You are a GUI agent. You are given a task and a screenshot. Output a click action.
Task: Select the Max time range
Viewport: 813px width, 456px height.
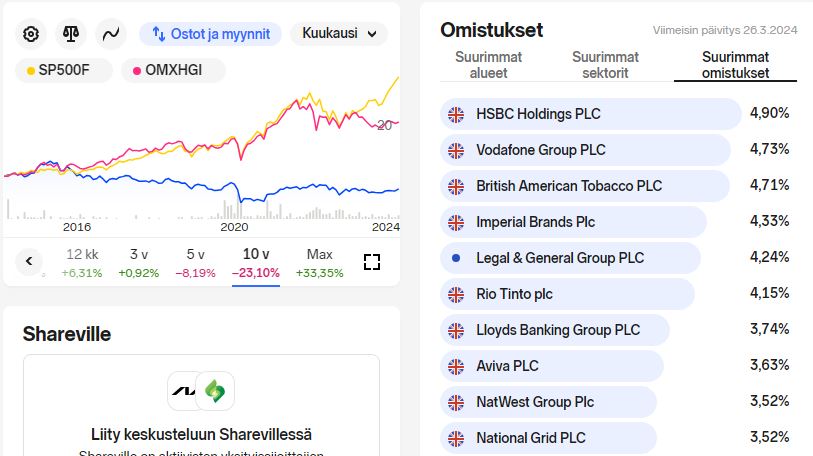tap(319, 262)
